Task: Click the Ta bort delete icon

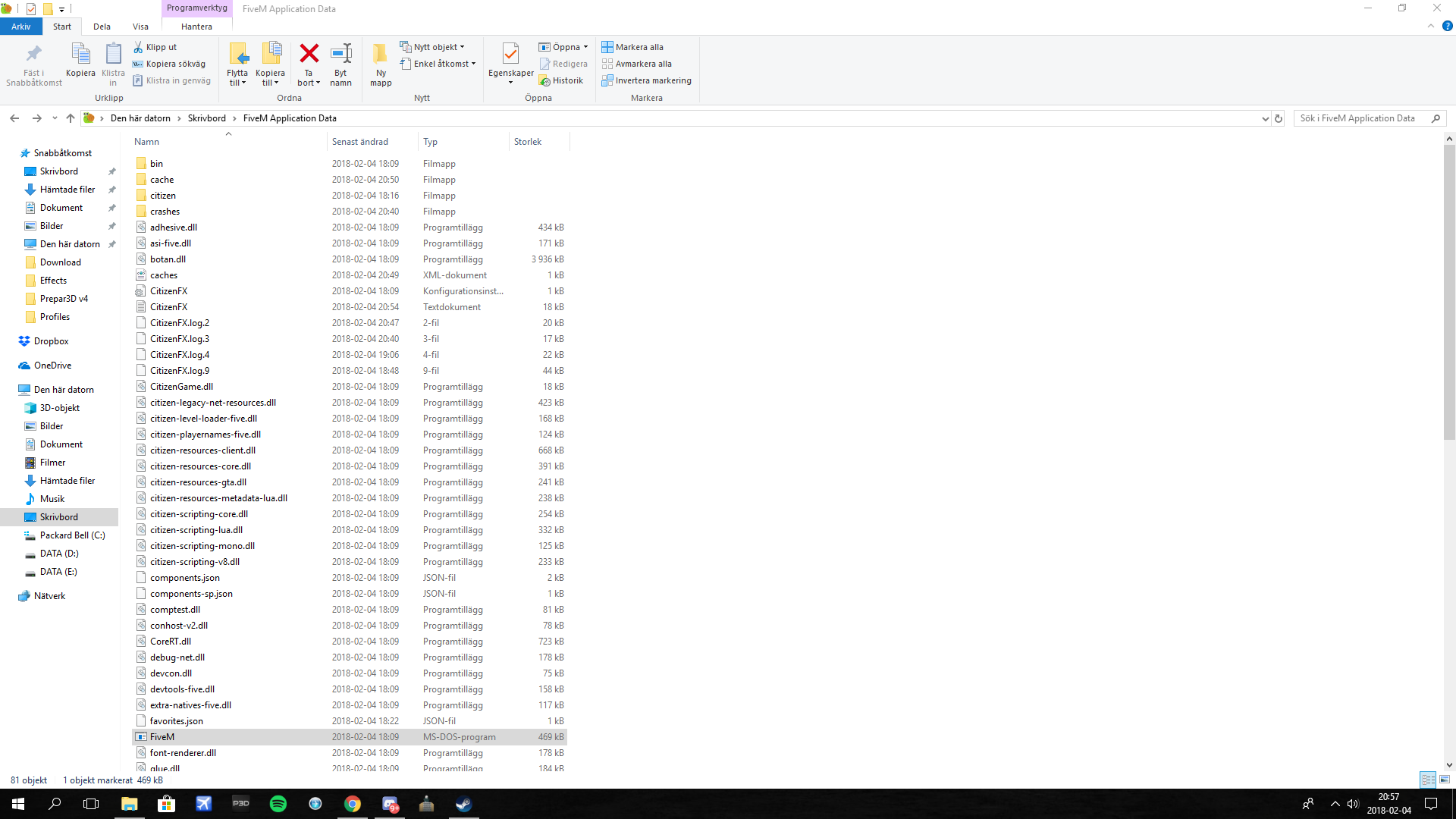Action: pos(309,54)
